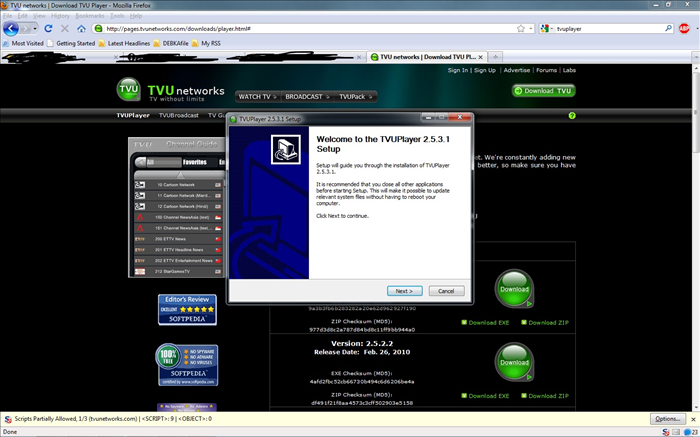This screenshot has width=700, height=437.
Task: Click the tab list dropdown arrow
Action: (x=696, y=57)
